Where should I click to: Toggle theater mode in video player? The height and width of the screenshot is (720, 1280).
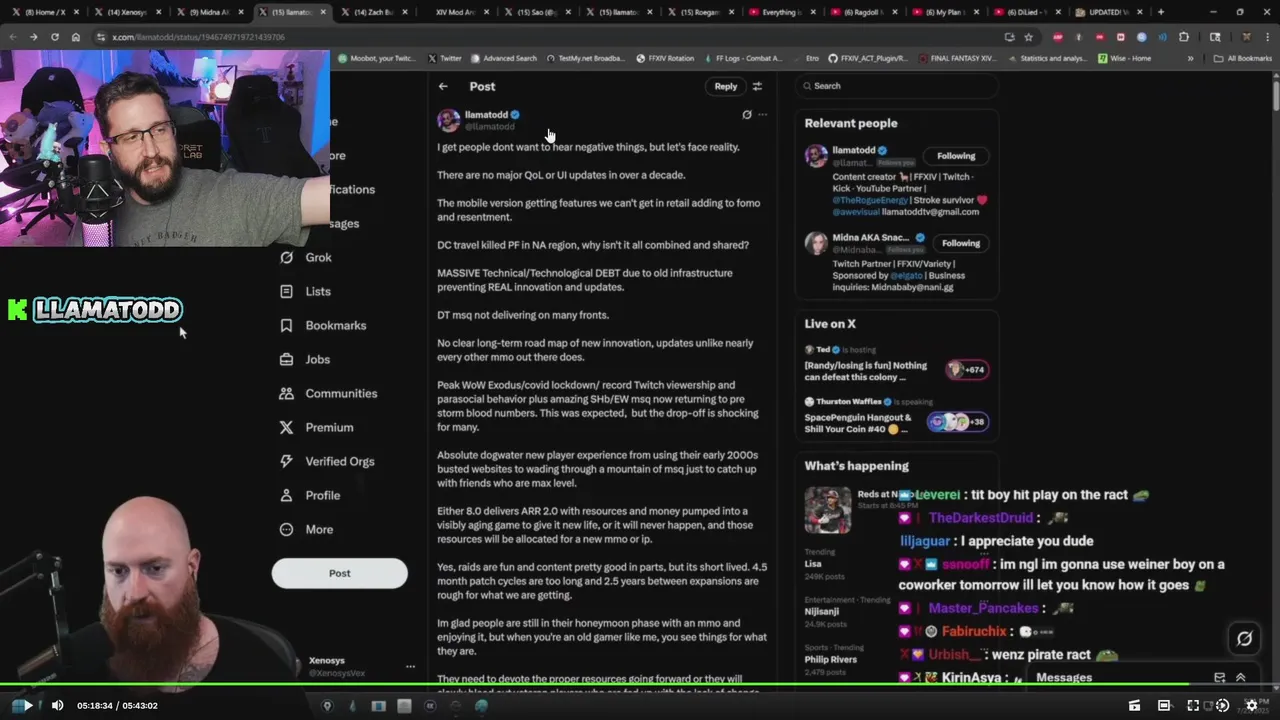click(x=1164, y=705)
